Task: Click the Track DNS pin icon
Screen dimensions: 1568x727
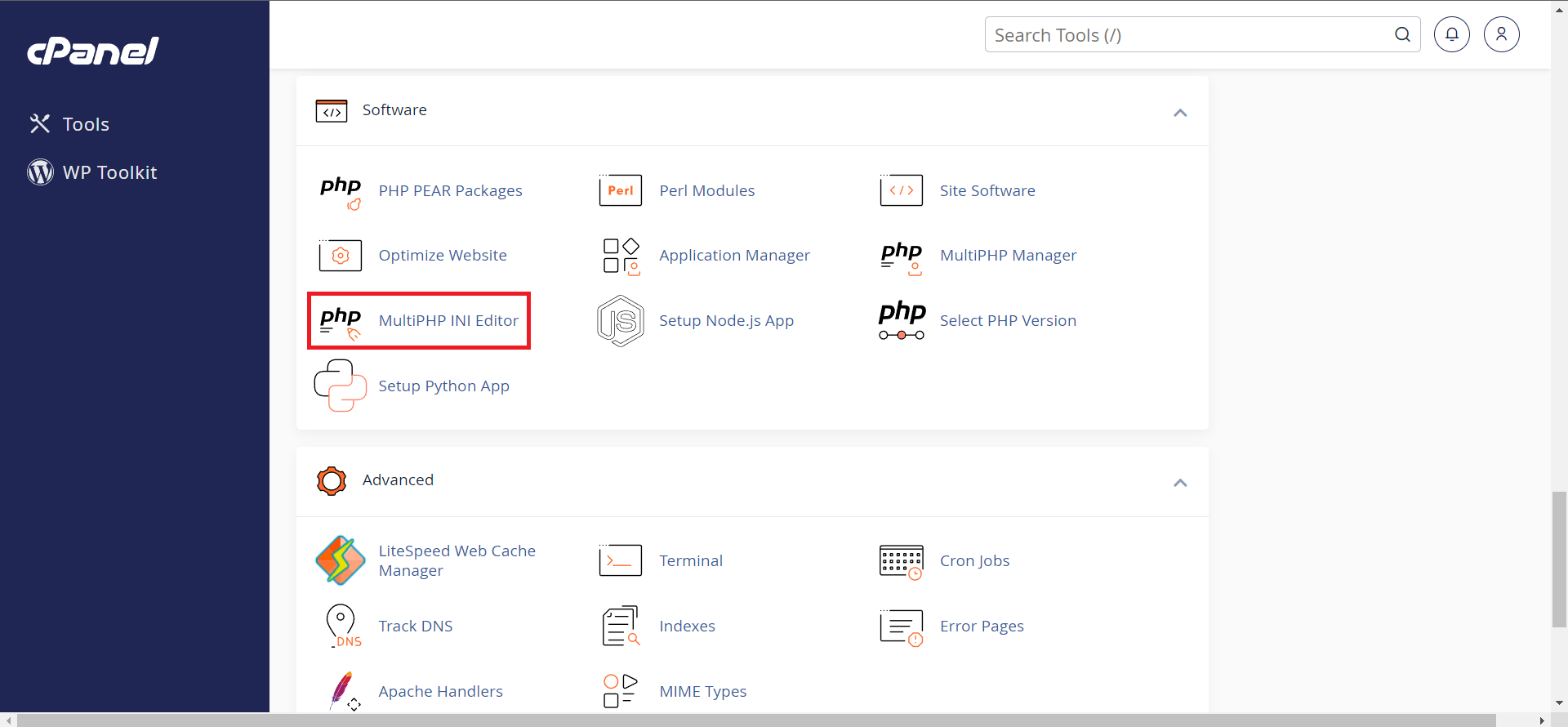Action: [x=342, y=627]
